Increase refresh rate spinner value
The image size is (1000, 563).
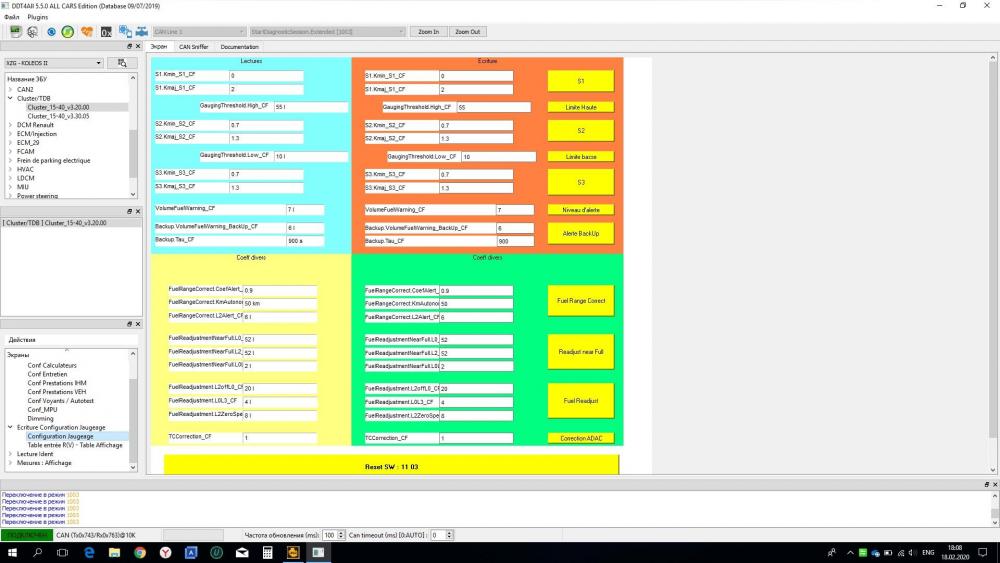(341, 533)
